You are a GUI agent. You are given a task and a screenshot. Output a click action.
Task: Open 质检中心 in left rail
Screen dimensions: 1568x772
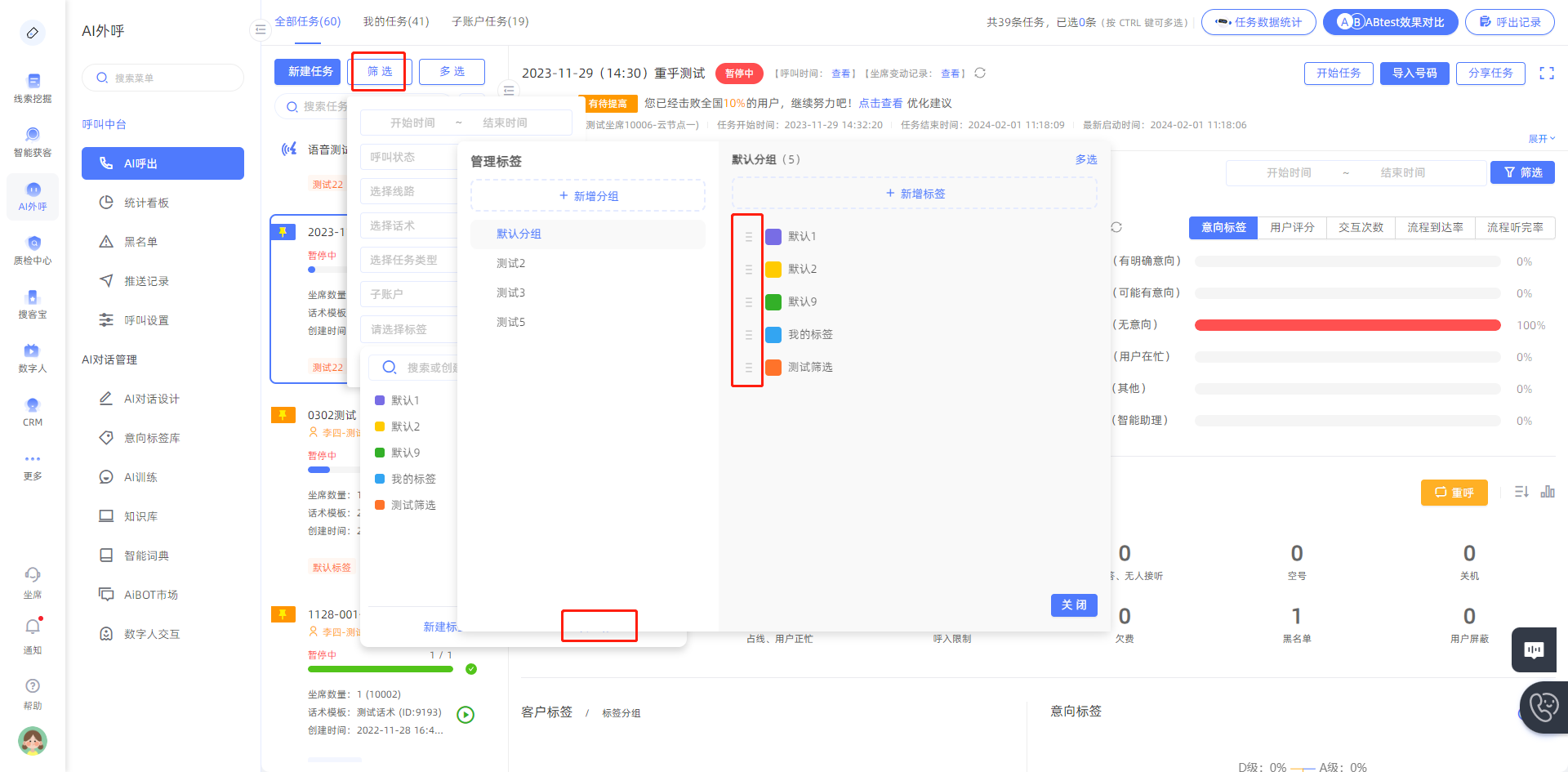coord(33,249)
